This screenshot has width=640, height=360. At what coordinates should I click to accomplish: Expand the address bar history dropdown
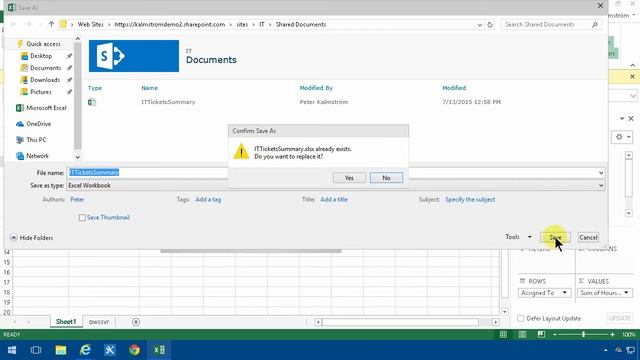pos(480,25)
